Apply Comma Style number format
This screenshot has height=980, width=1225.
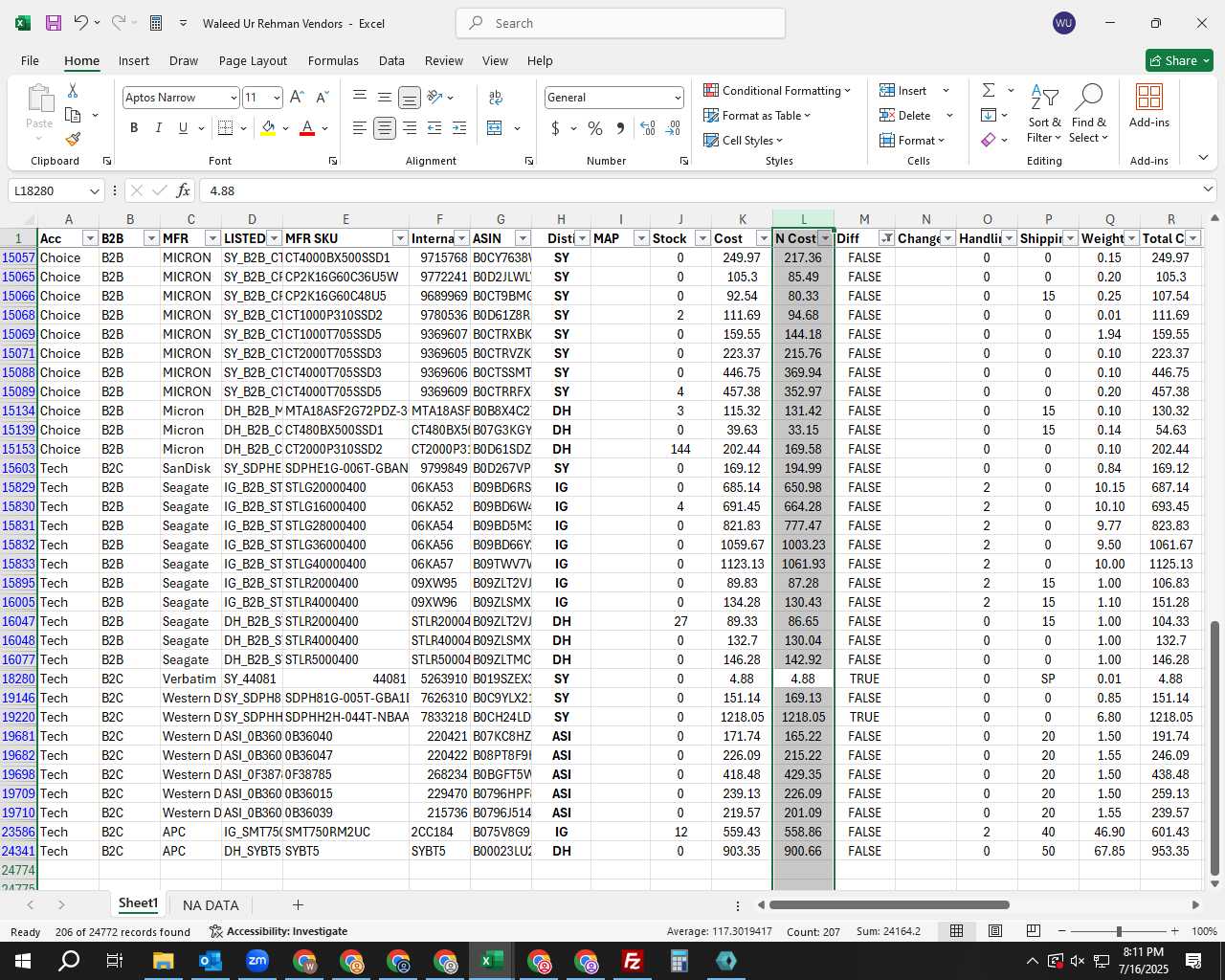(x=620, y=128)
